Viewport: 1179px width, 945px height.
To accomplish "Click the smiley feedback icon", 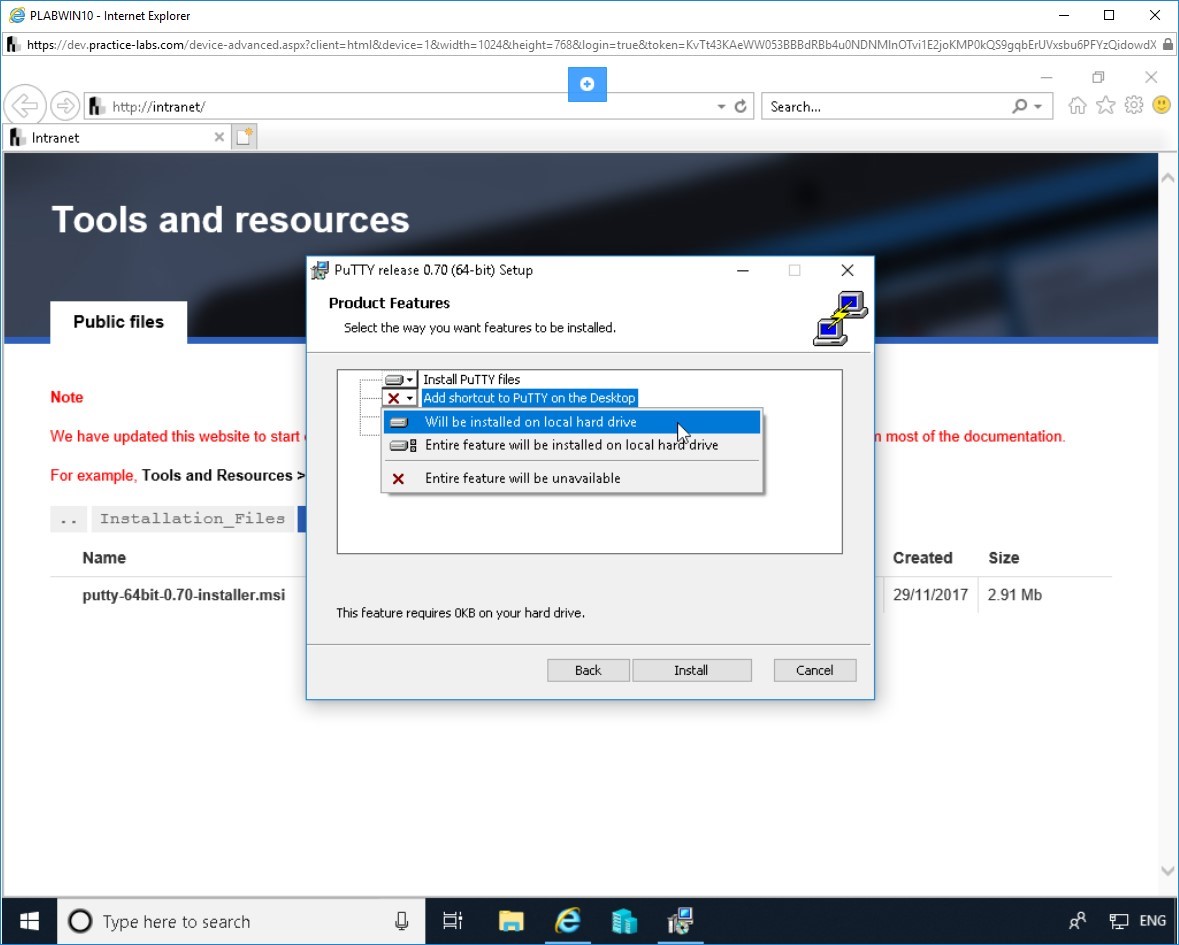I will coord(1162,105).
